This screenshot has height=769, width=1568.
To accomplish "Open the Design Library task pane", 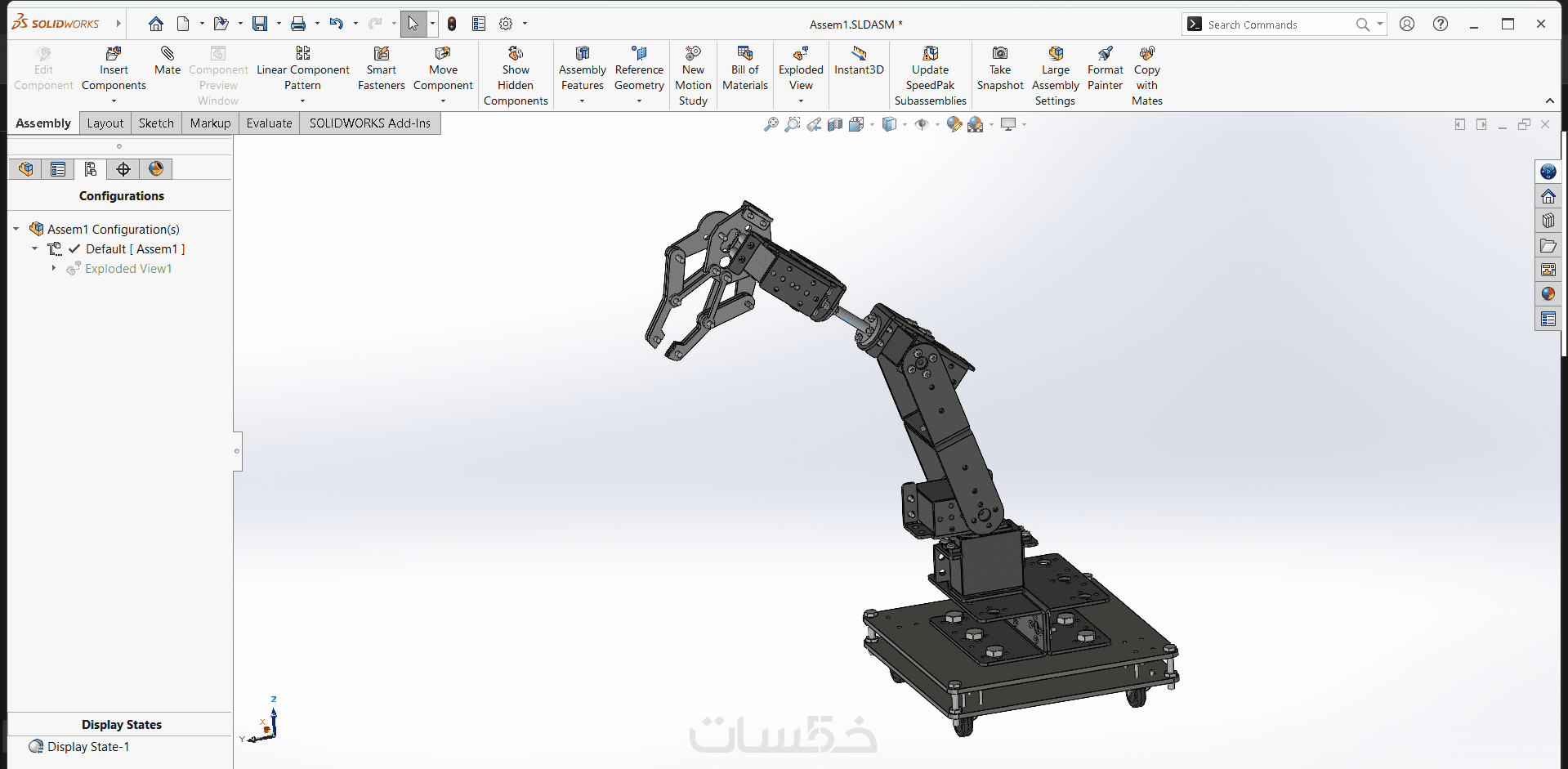I will pos(1548,221).
